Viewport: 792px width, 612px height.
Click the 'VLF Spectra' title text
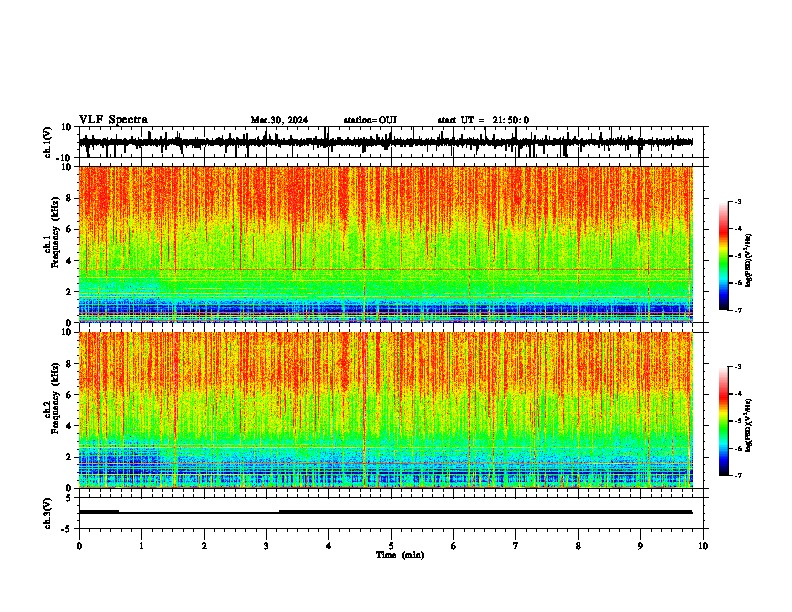click(x=113, y=120)
